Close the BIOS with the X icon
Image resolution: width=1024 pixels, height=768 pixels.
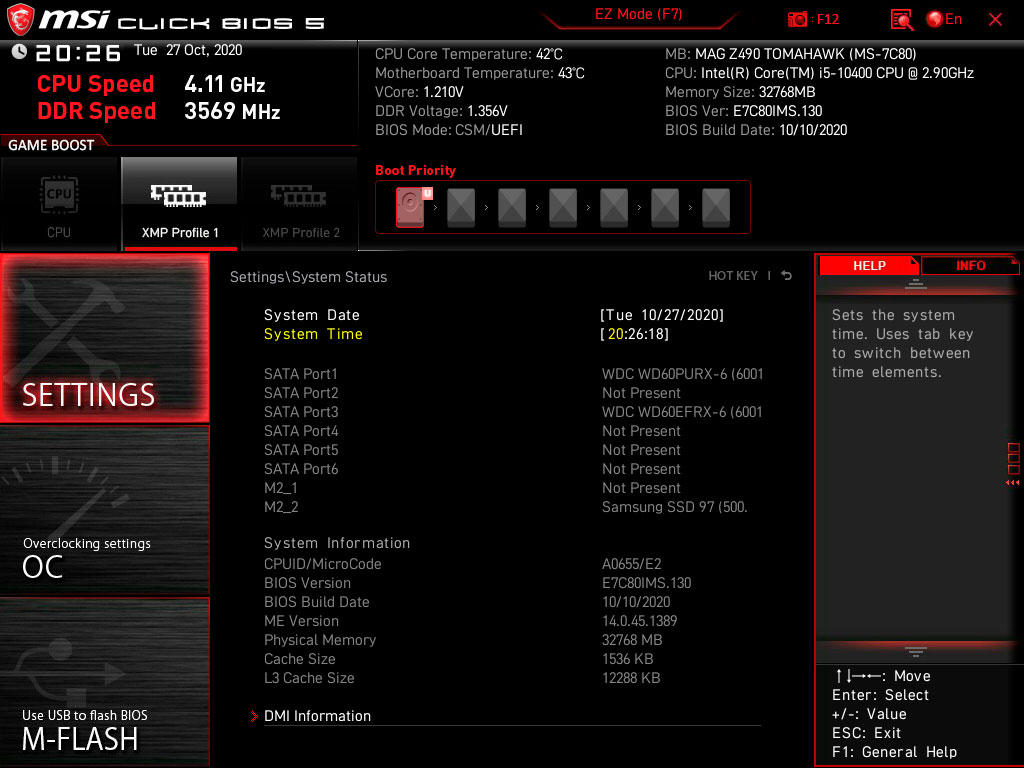(995, 20)
